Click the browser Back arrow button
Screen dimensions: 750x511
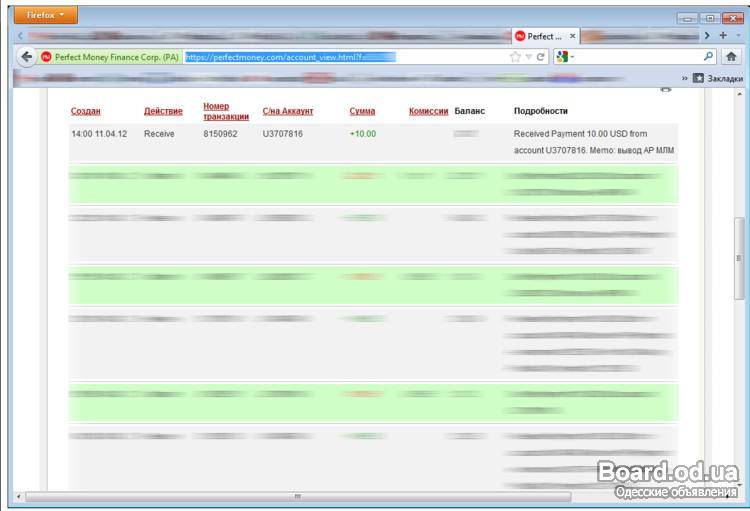[27, 57]
